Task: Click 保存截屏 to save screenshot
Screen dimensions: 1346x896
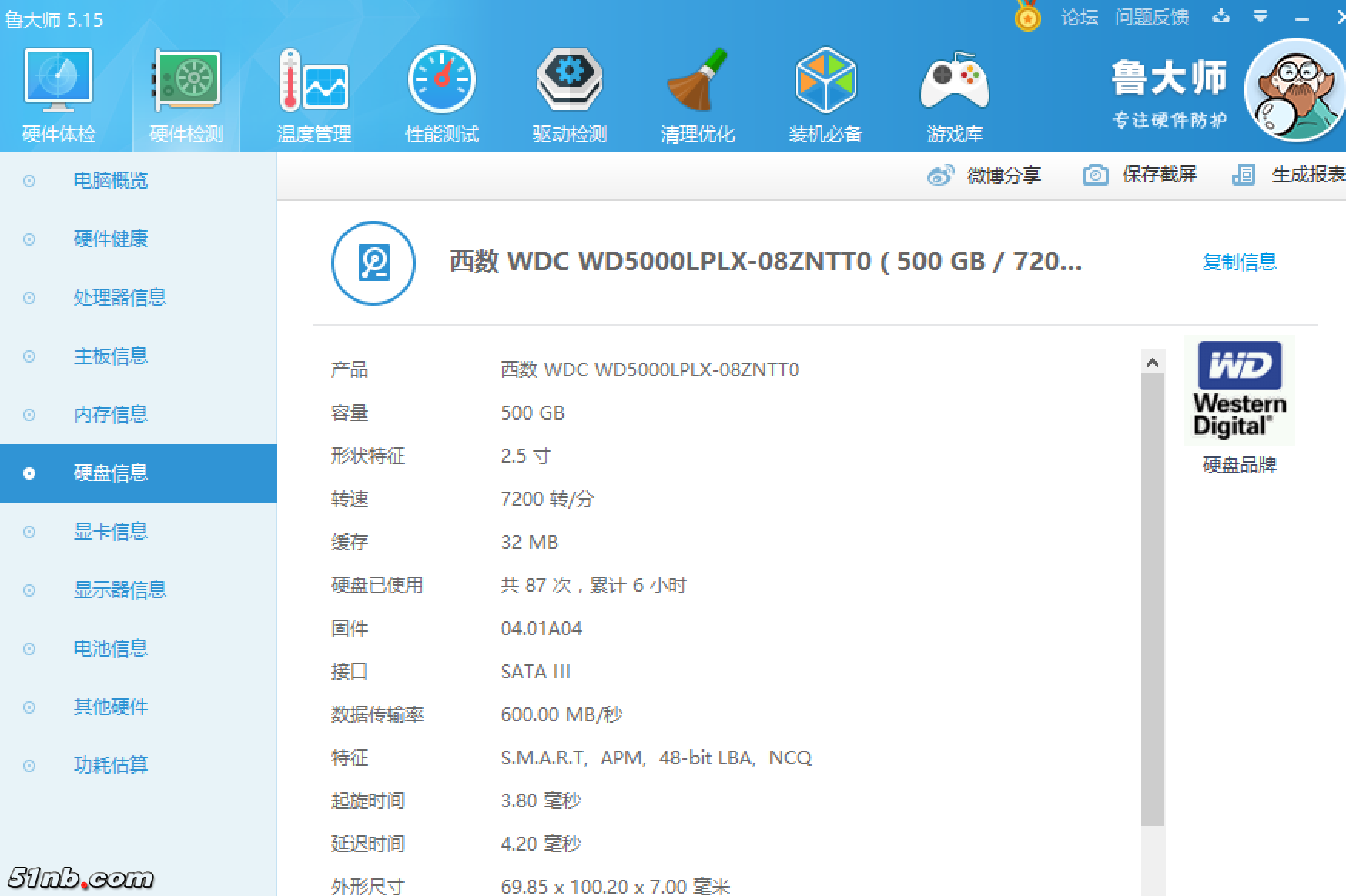Action: [1140, 176]
